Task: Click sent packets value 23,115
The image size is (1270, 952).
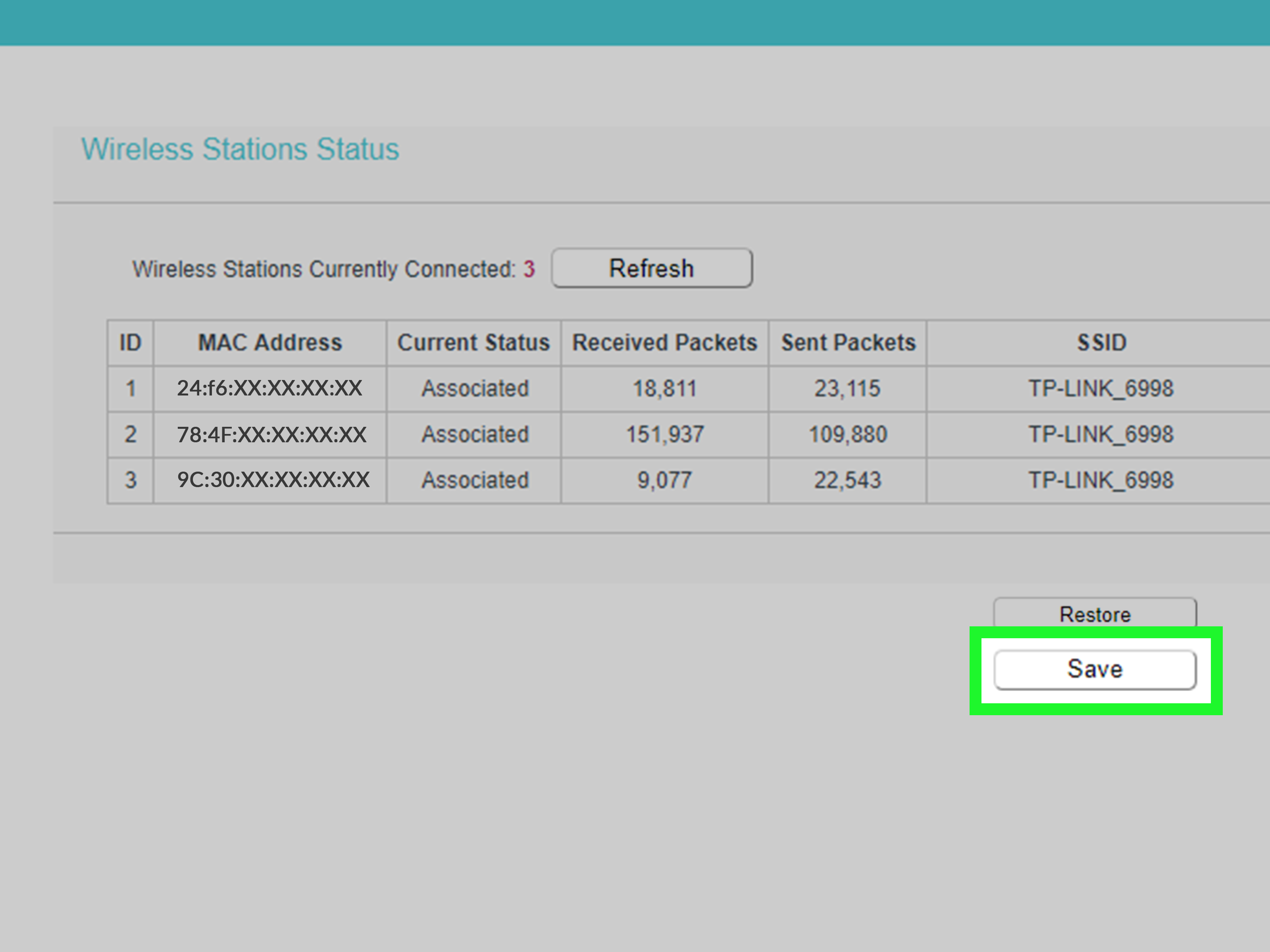Action: coord(847,388)
